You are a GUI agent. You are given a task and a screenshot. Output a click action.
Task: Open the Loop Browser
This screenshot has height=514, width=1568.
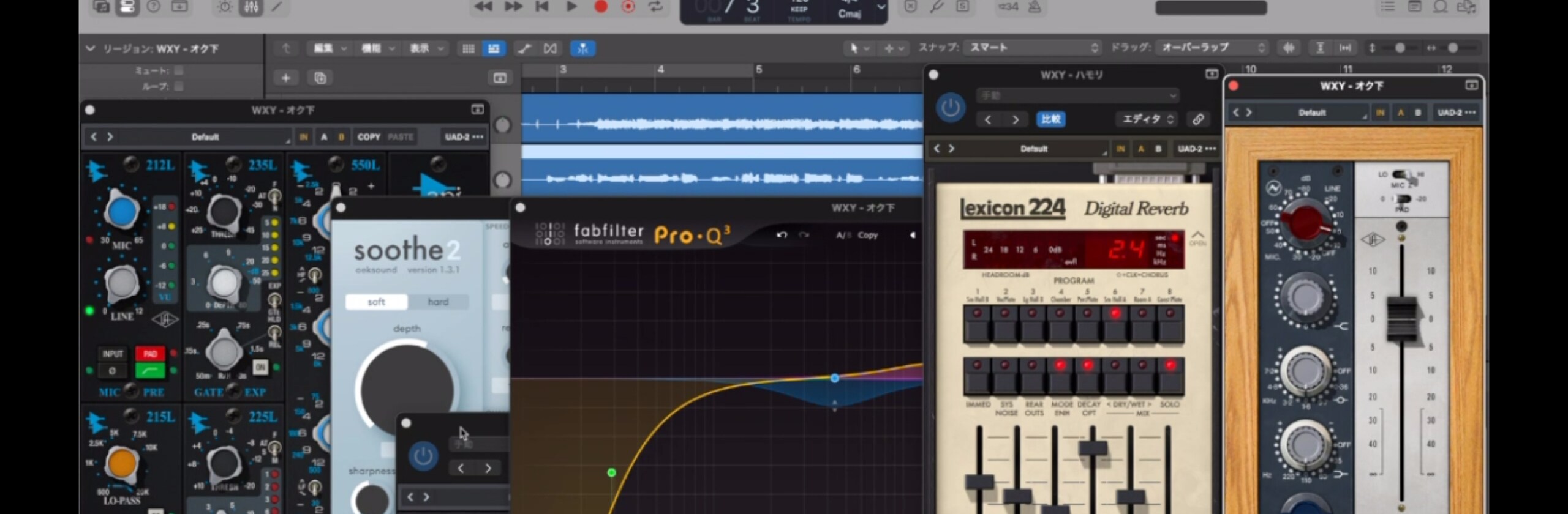coord(1440,7)
